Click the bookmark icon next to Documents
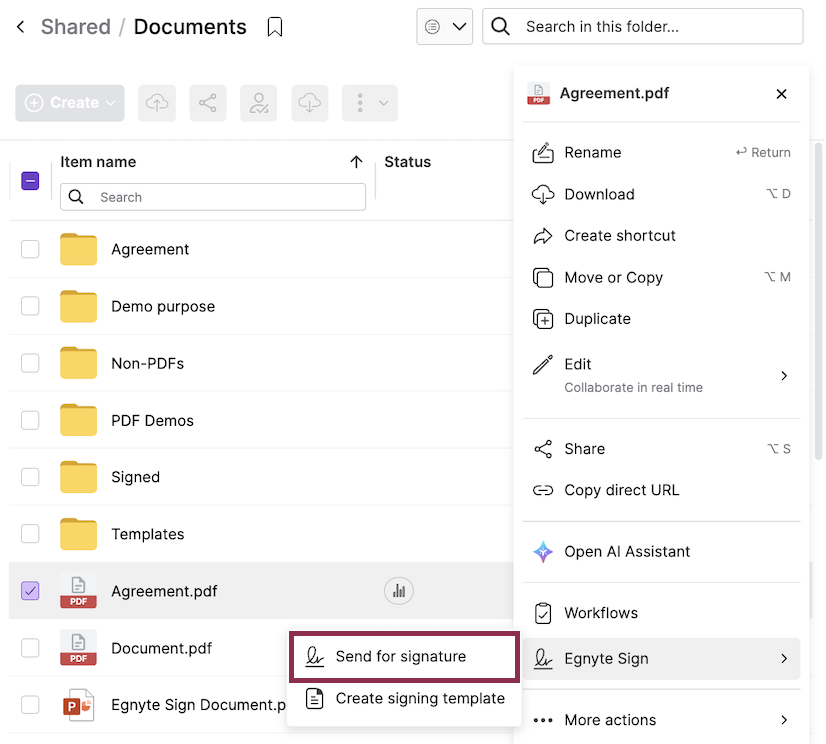 click(x=275, y=28)
